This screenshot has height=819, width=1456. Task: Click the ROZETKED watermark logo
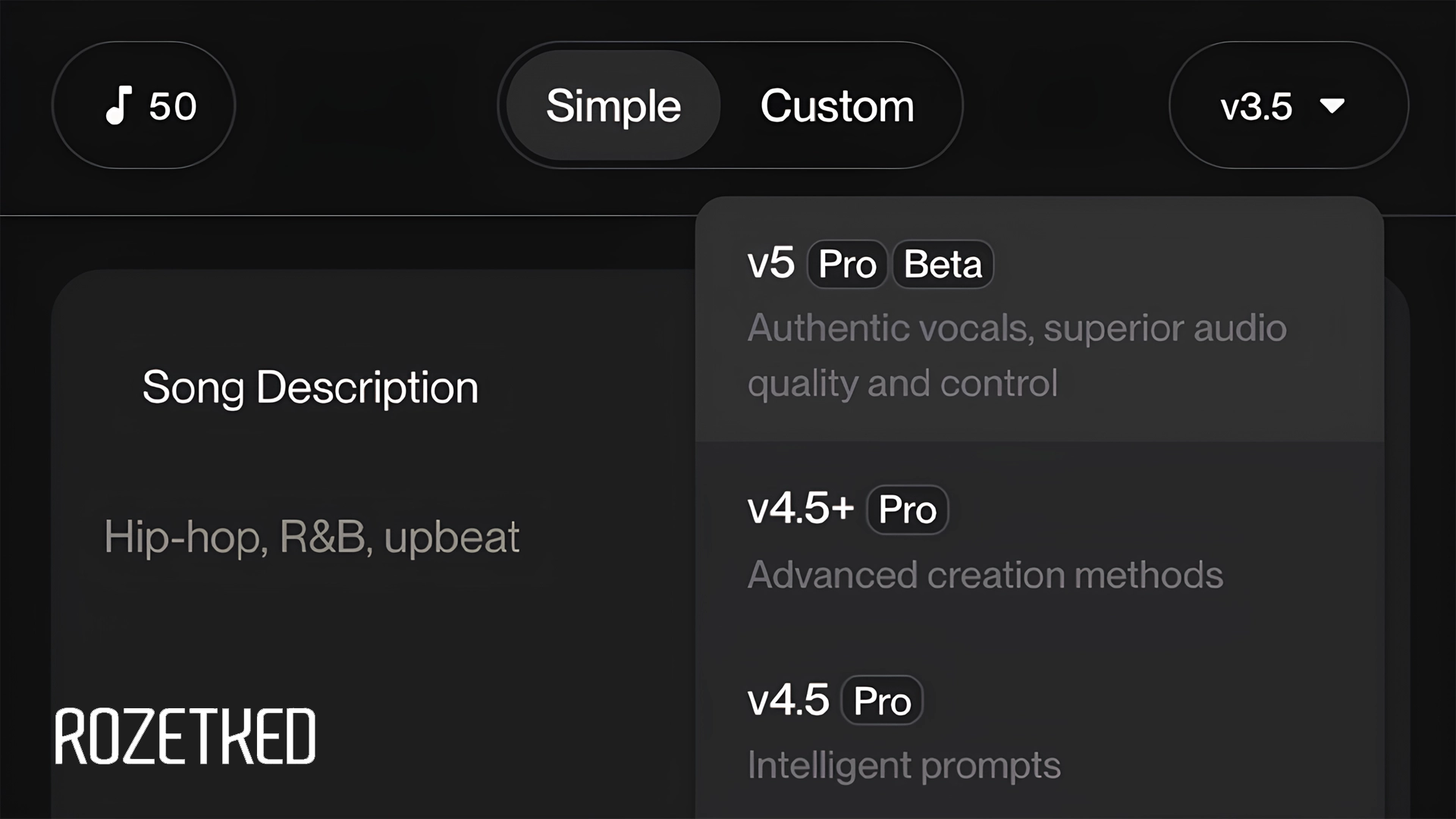pyautogui.click(x=185, y=736)
